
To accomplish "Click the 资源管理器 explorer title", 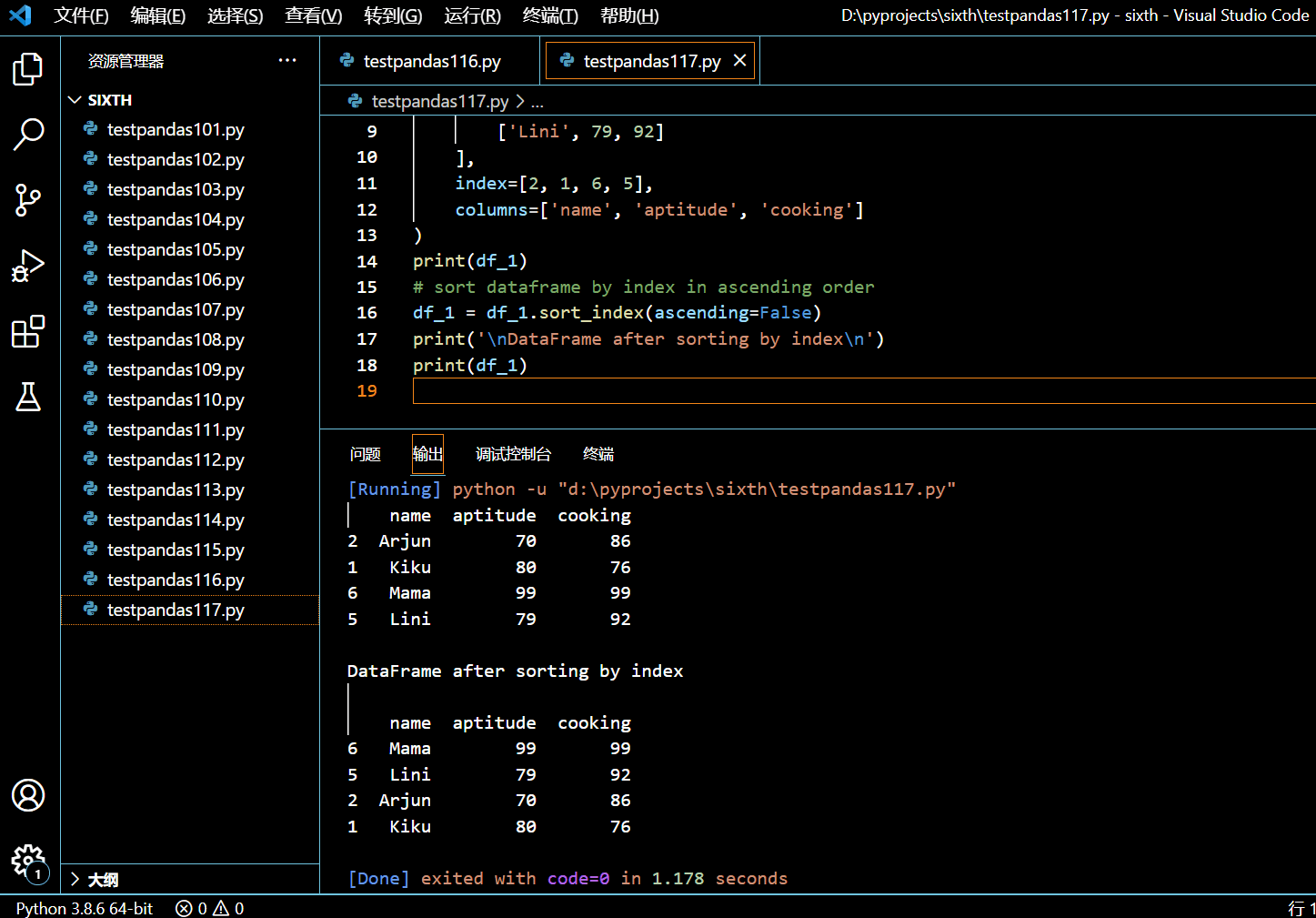I will click(x=126, y=61).
